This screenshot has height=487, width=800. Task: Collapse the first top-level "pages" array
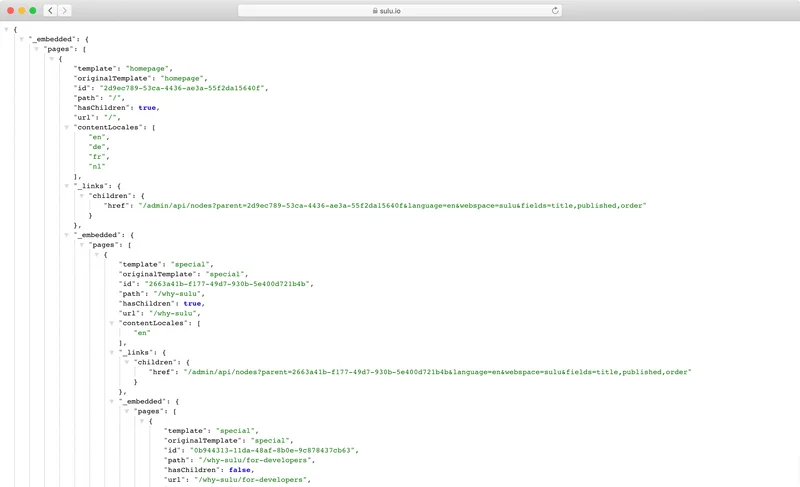pyautogui.click(x=37, y=49)
